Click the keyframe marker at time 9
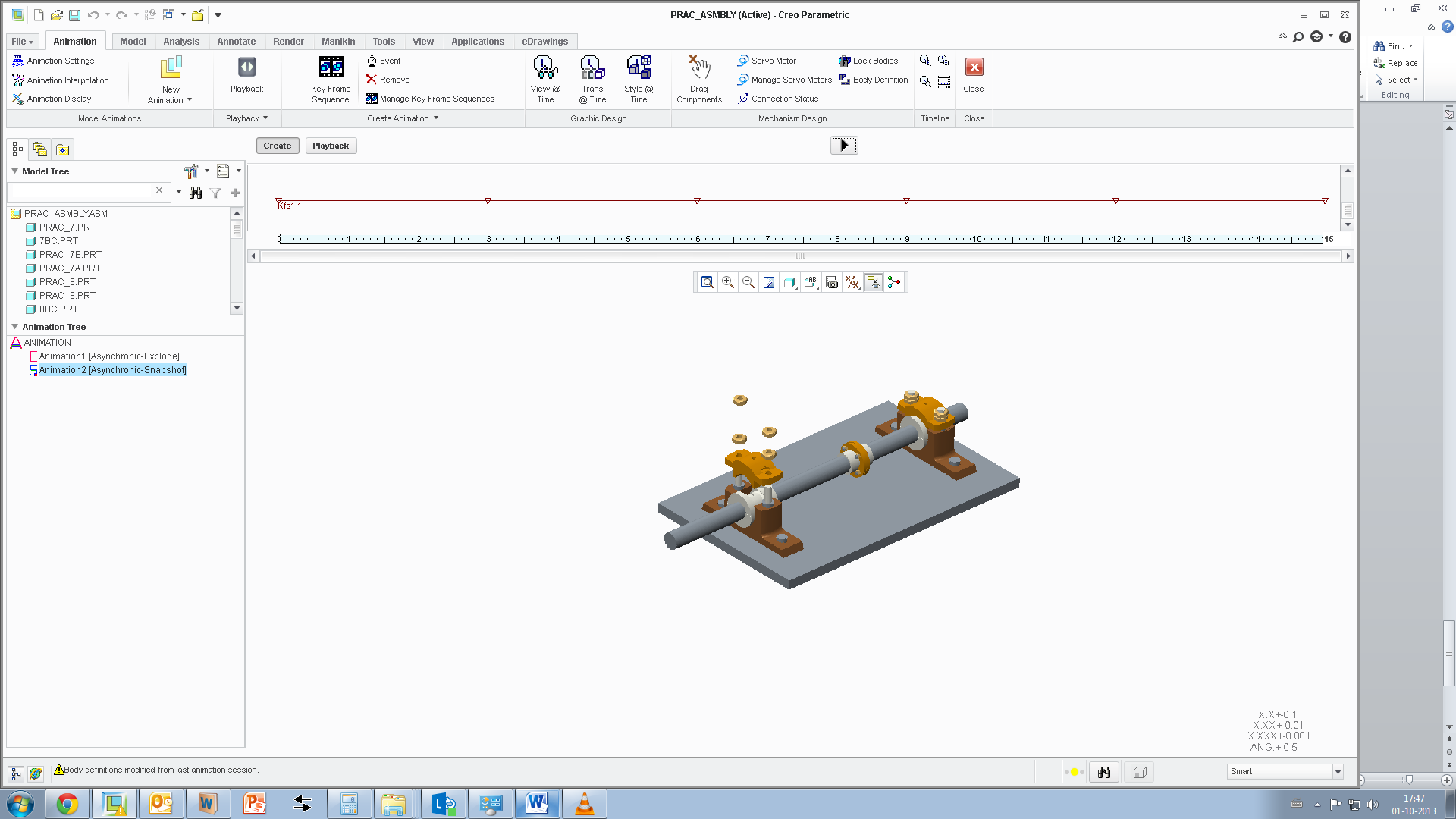1456x819 pixels. 906,201
